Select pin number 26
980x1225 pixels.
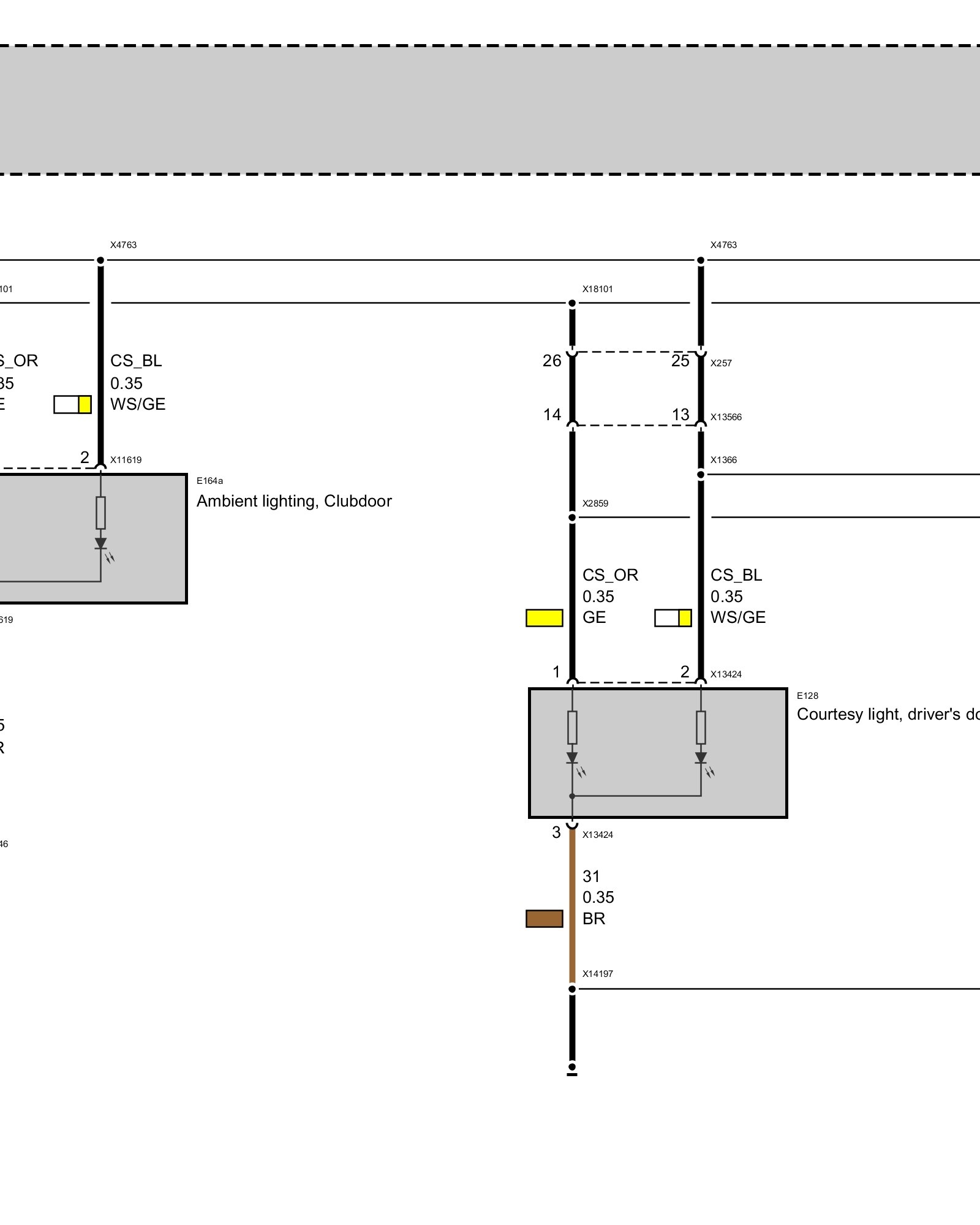(x=552, y=361)
